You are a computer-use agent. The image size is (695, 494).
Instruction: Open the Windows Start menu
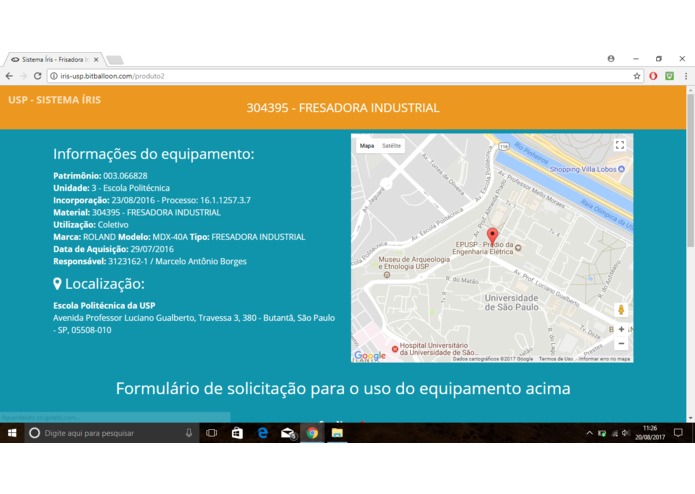click(x=12, y=433)
